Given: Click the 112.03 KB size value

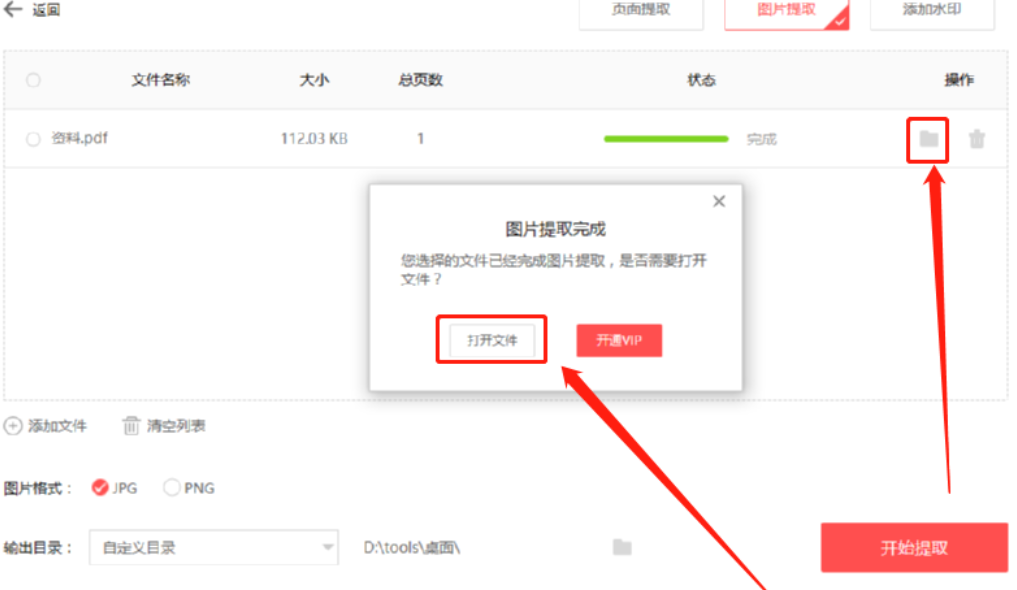Looking at the screenshot, I should pyautogui.click(x=314, y=139).
